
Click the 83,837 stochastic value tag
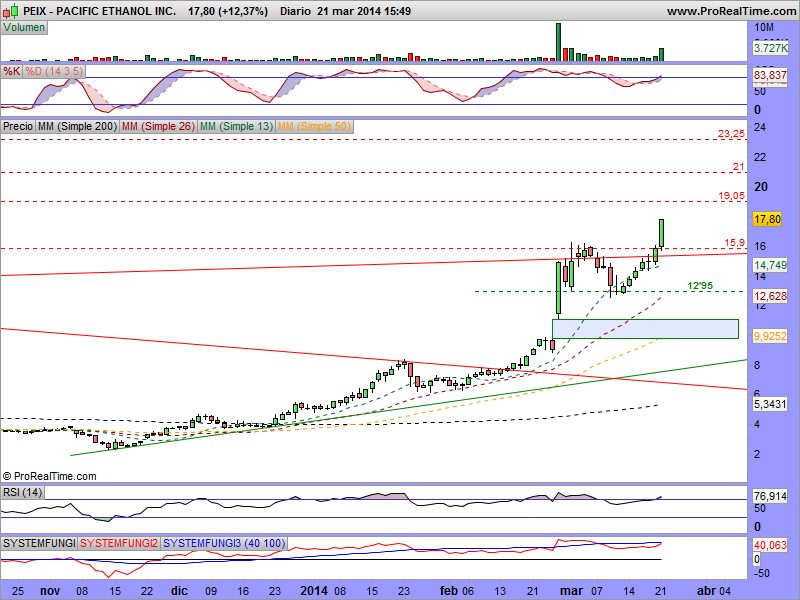(x=770, y=76)
